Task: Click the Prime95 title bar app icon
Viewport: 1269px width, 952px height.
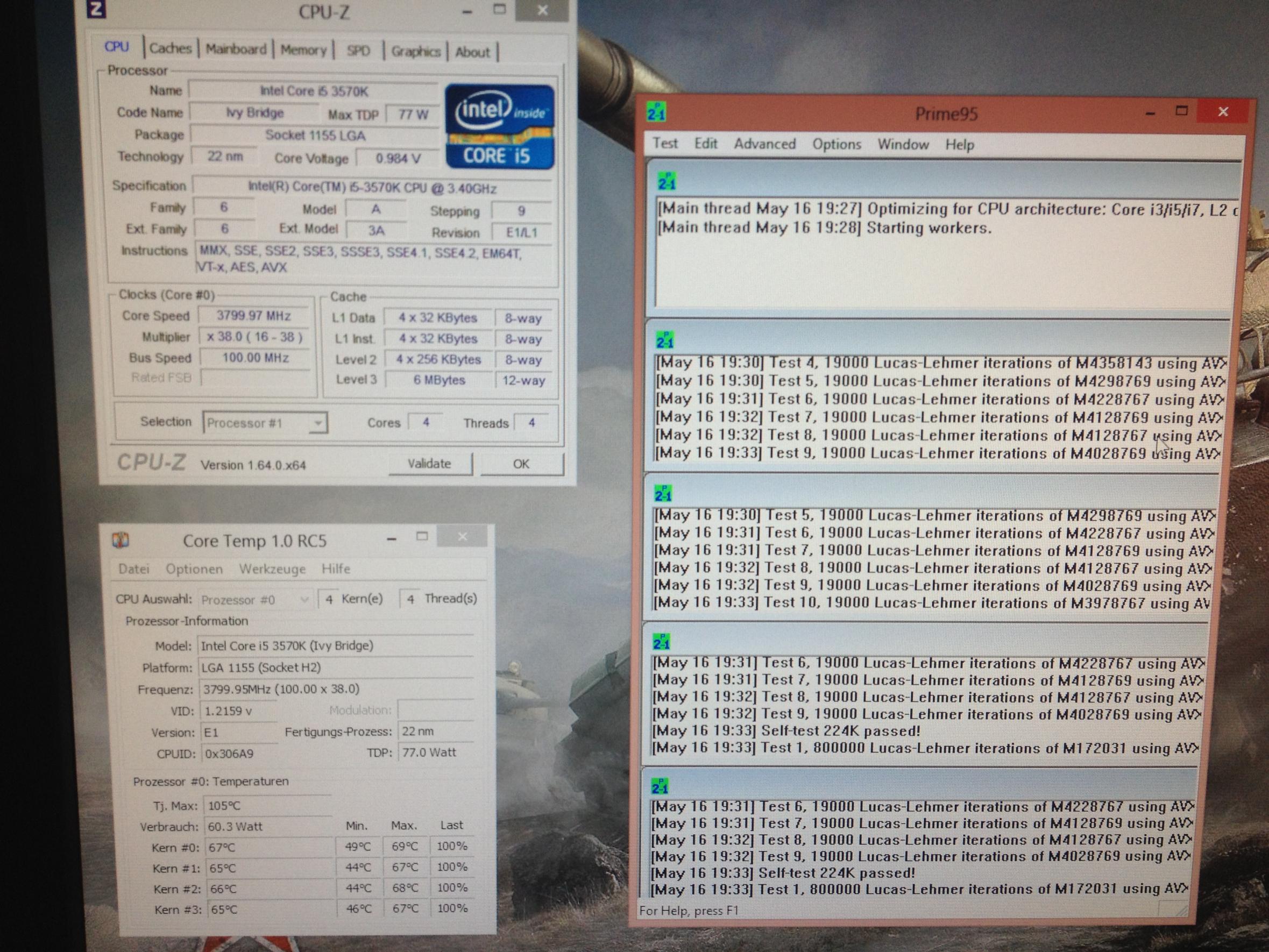Action: pos(656,112)
